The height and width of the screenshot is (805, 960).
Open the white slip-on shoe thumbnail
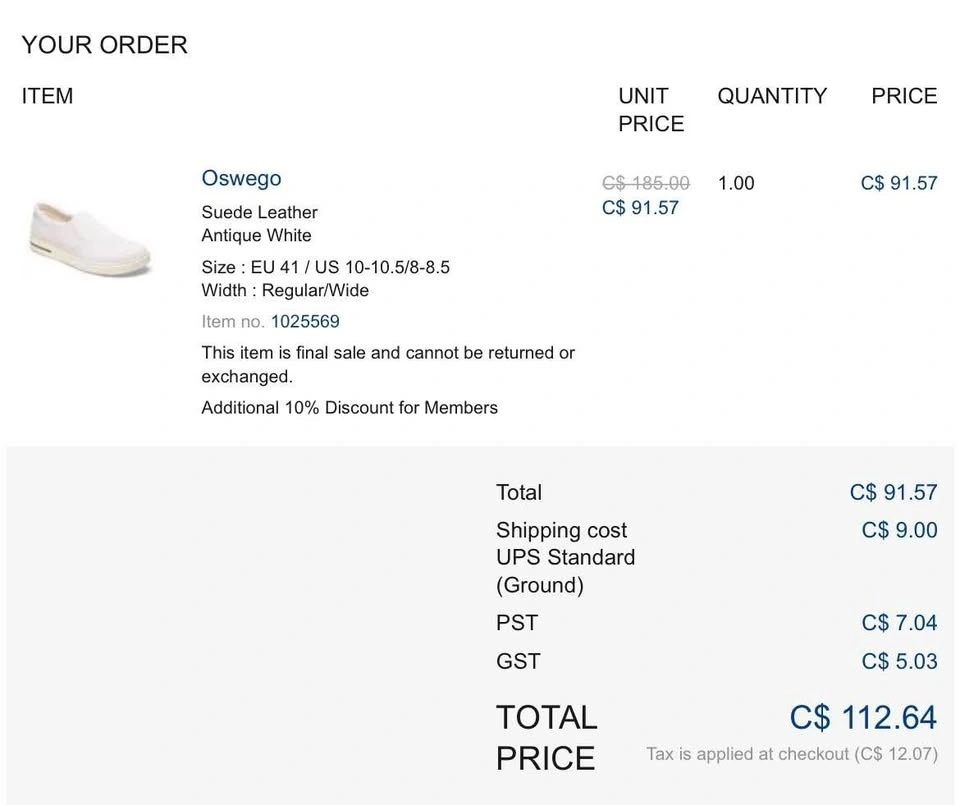click(89, 238)
